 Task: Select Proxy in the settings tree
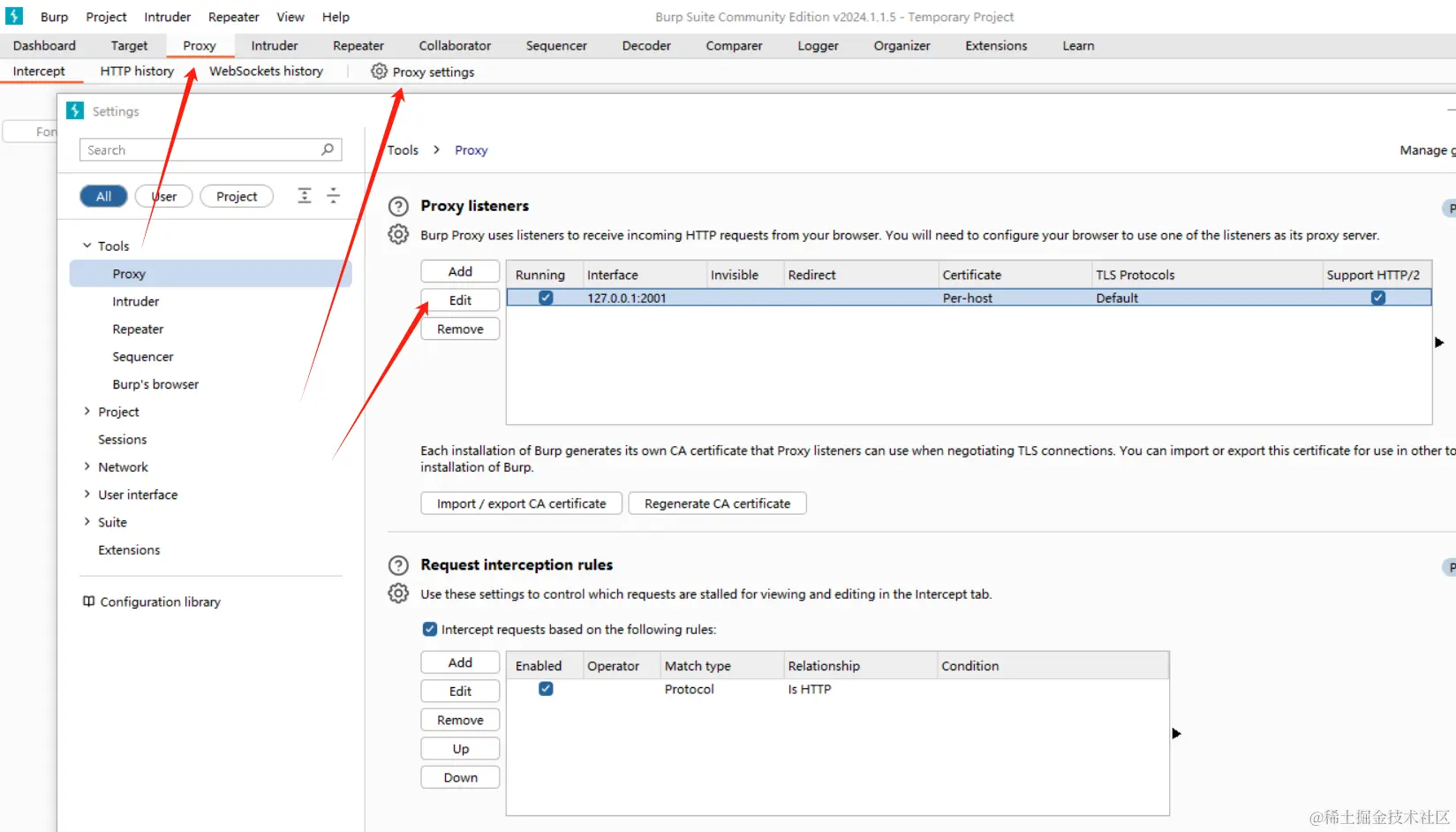point(210,274)
